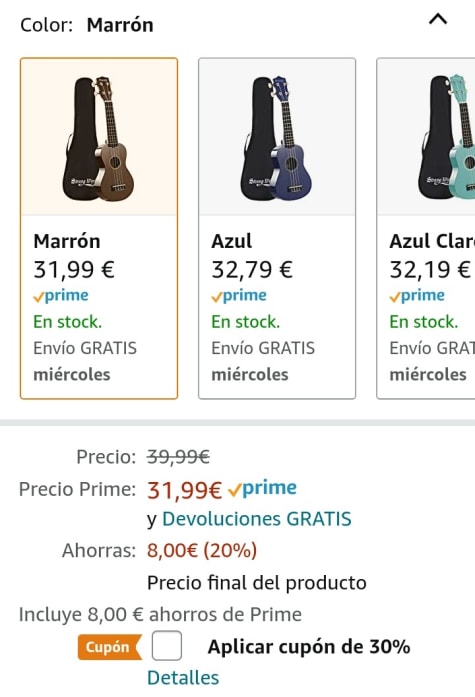475x697 pixels.
Task: Click the prime badge under Azul Claro price
Action: (x=417, y=296)
